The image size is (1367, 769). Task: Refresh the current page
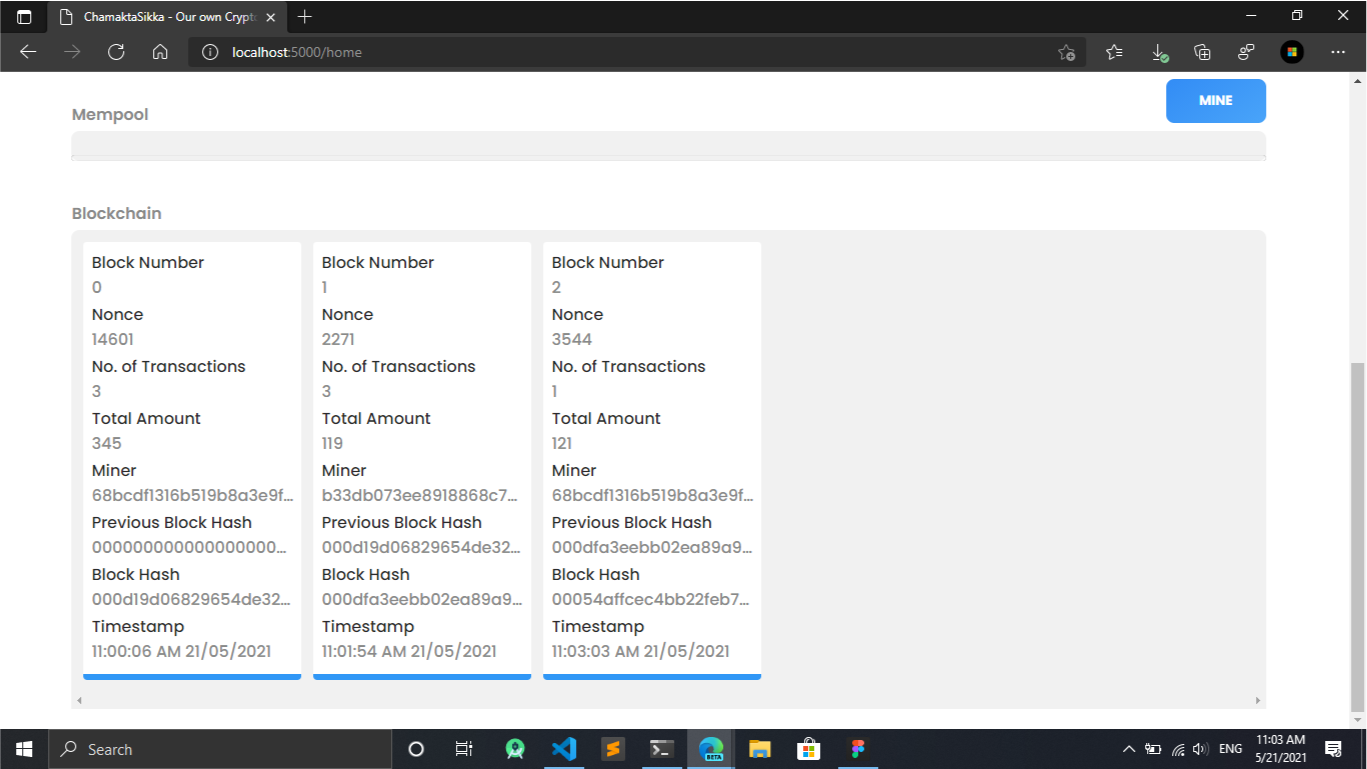coord(116,52)
